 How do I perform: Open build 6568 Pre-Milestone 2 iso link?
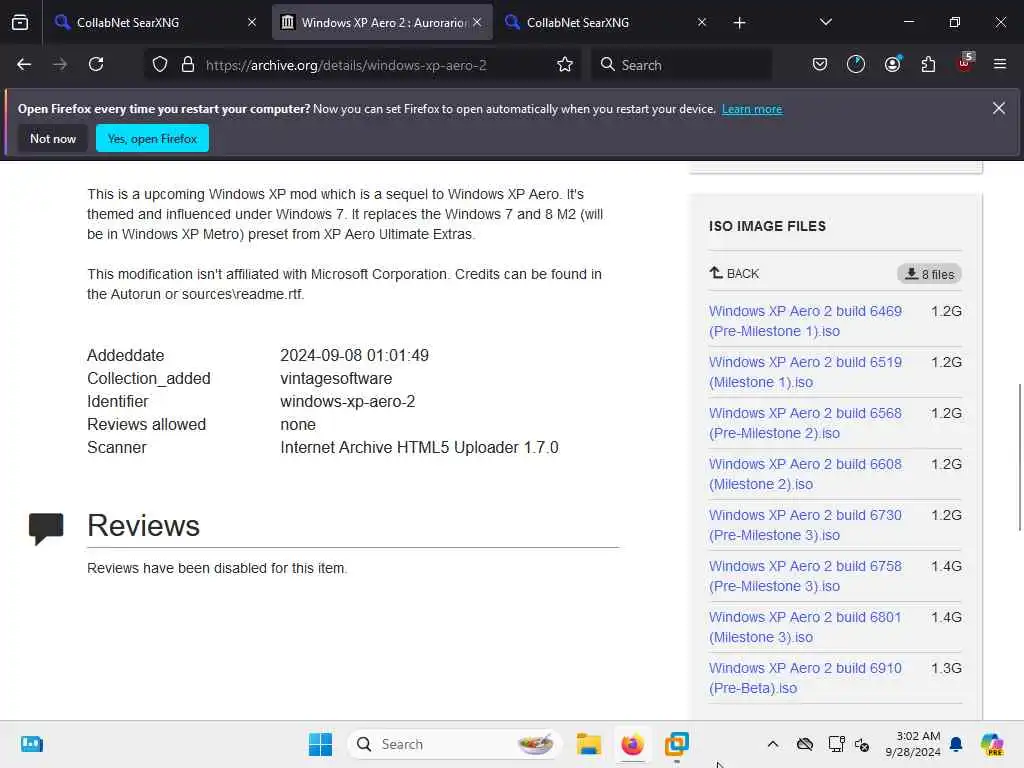click(805, 423)
